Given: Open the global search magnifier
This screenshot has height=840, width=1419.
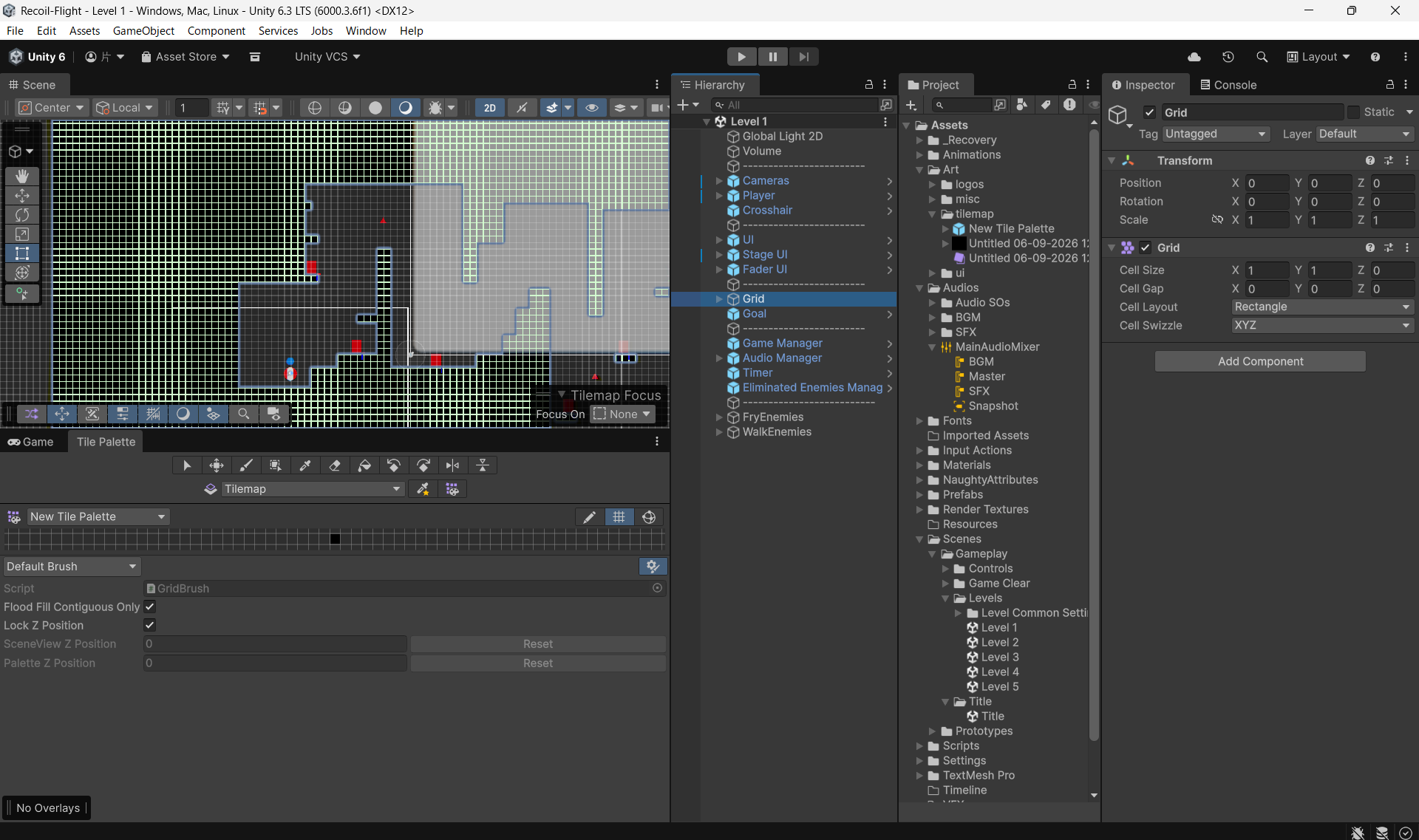Looking at the screenshot, I should (1262, 57).
